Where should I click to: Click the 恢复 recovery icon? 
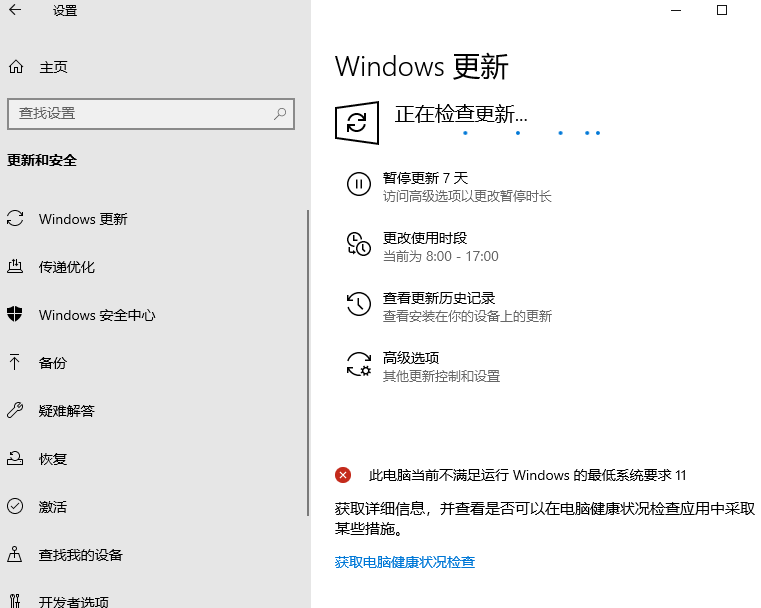(x=15, y=458)
